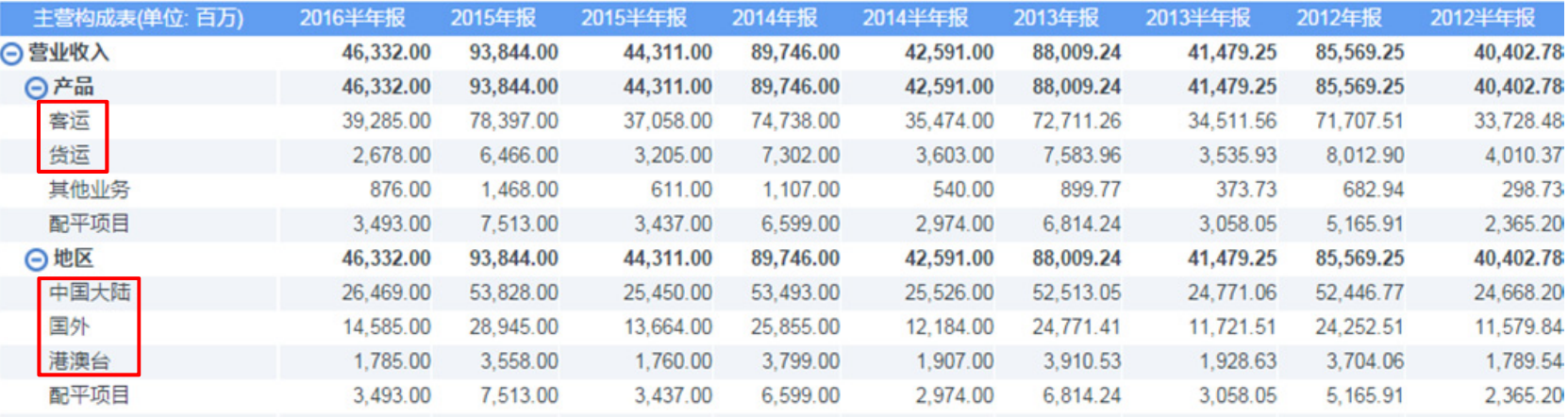Click the 地区 row label
The height and width of the screenshot is (417, 1568).
point(74,259)
